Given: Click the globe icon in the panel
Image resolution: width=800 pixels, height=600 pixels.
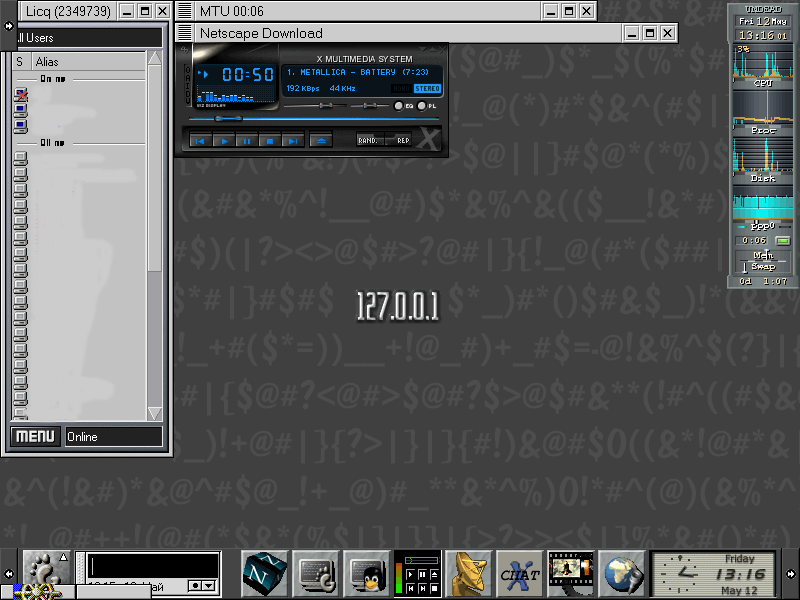Looking at the screenshot, I should 622,574.
